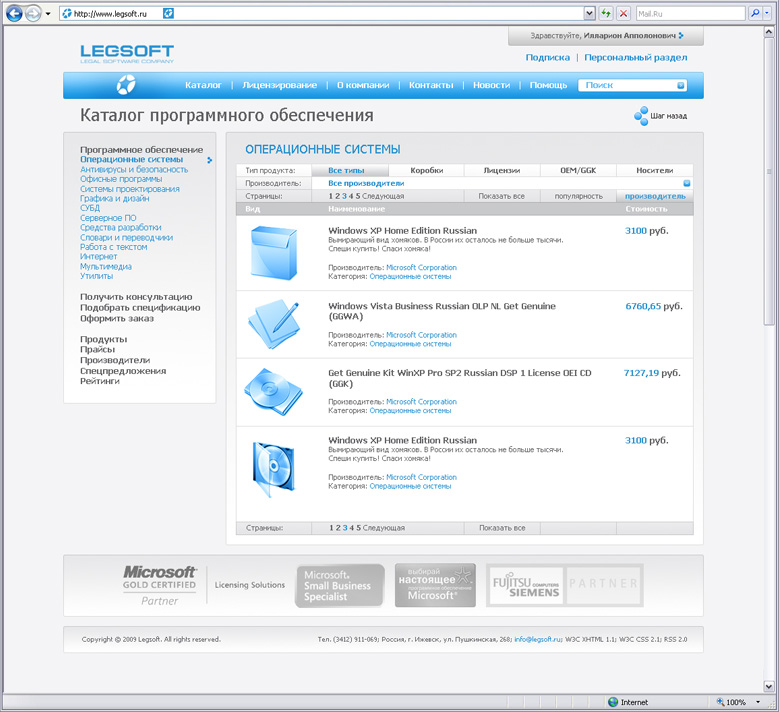This screenshot has height=712, width=780.
Task: Select the Носители product type tab
Action: [x=655, y=170]
